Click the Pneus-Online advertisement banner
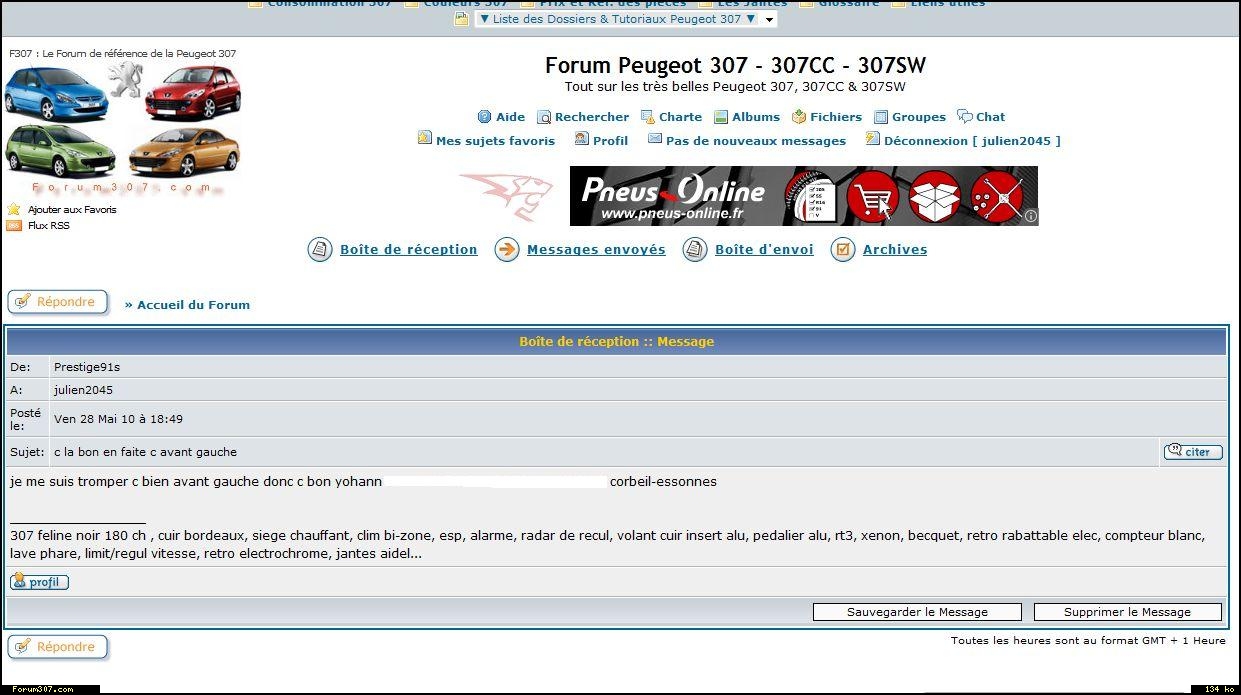The width and height of the screenshot is (1241, 695). click(803, 196)
